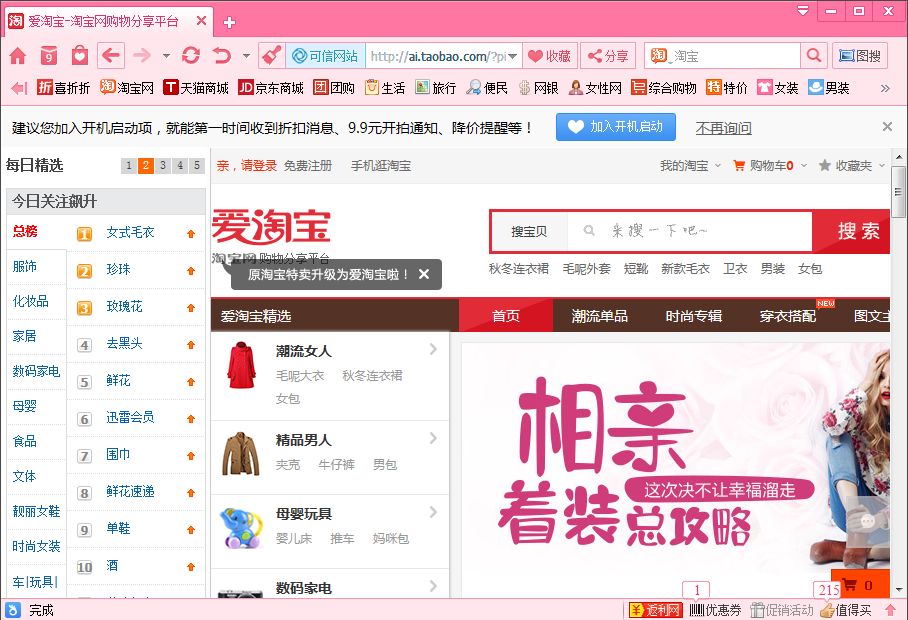Go forward with the right arrow button
Image resolution: width=908 pixels, height=620 pixels.
pyautogui.click(x=142, y=56)
